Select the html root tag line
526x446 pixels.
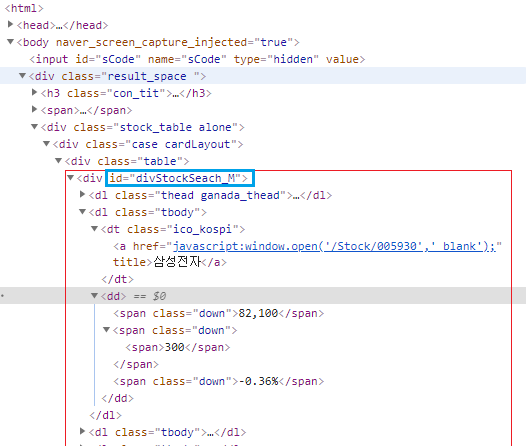(24, 8)
